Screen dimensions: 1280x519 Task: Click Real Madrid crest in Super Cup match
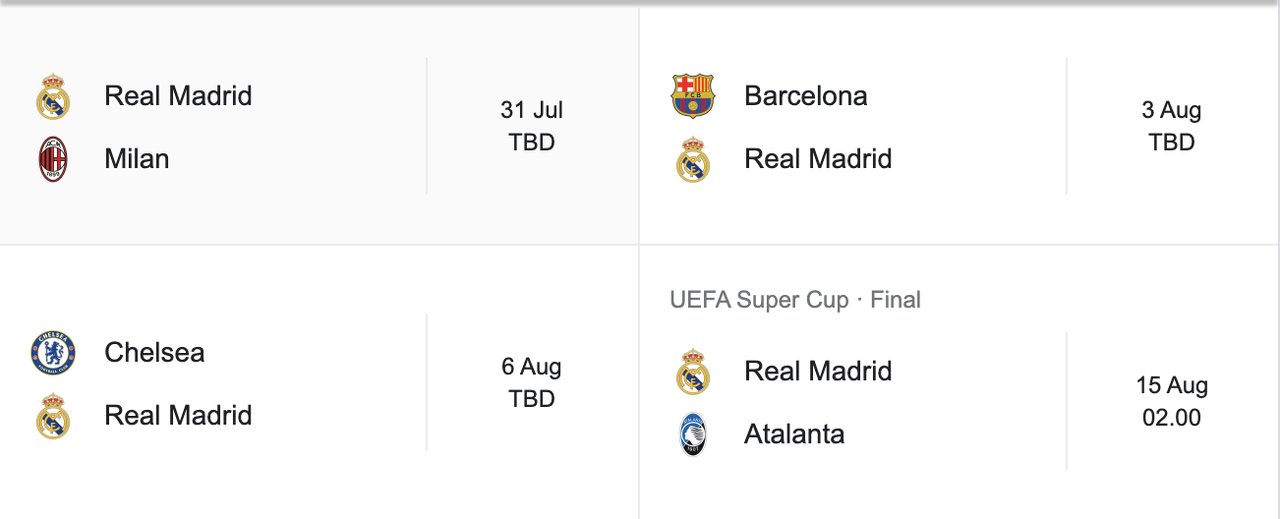click(x=693, y=372)
